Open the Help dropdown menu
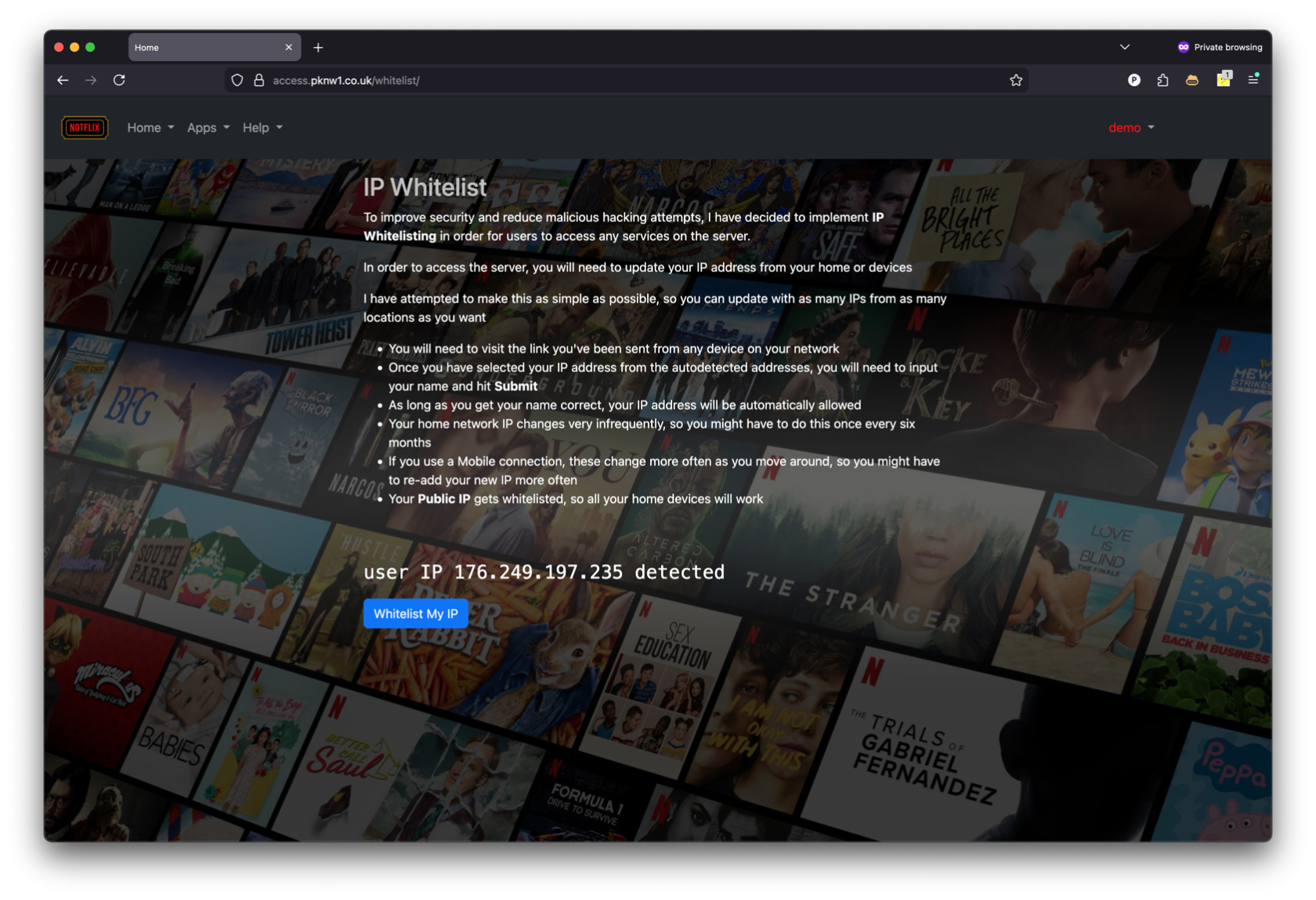 click(x=262, y=128)
